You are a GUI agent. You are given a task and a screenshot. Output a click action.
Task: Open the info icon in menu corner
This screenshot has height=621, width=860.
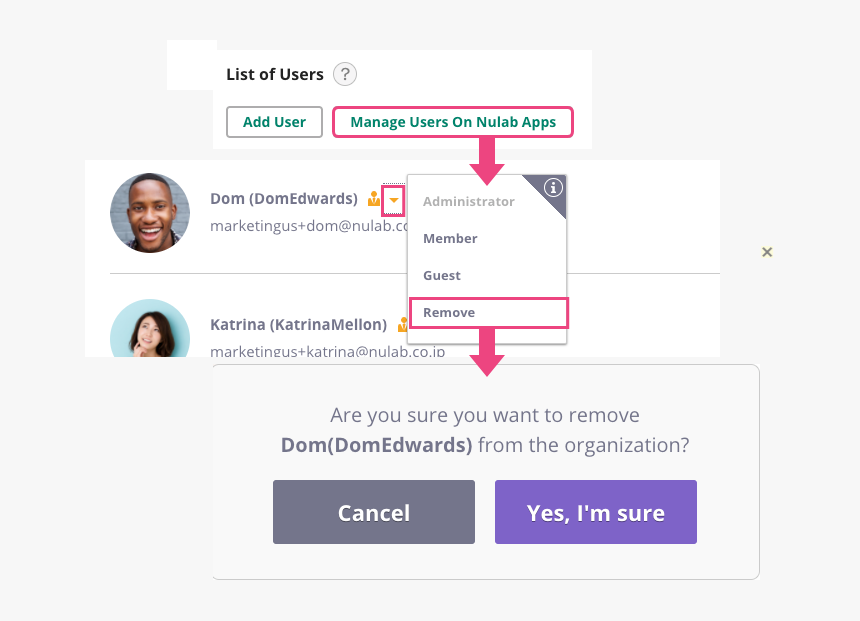point(553,187)
